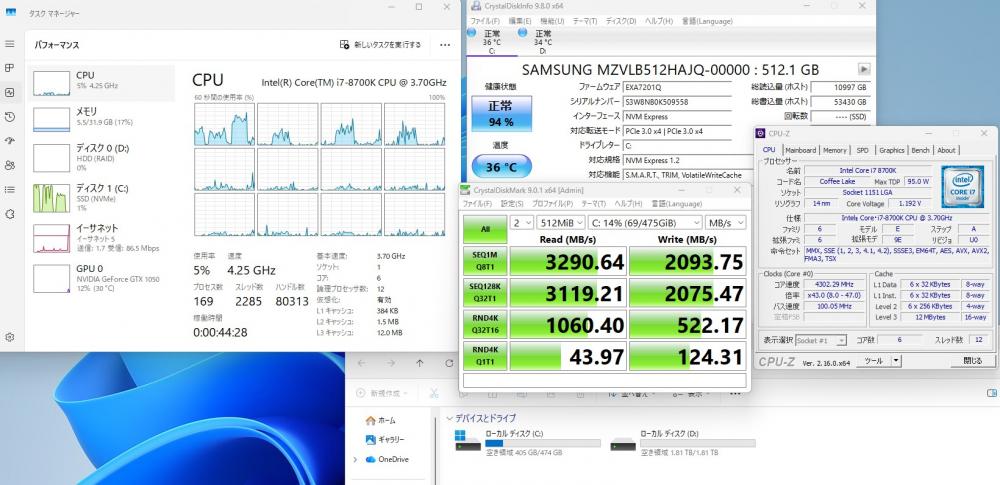Click 正常 94% health status button
This screenshot has height=485, width=1000.
pos(501,113)
